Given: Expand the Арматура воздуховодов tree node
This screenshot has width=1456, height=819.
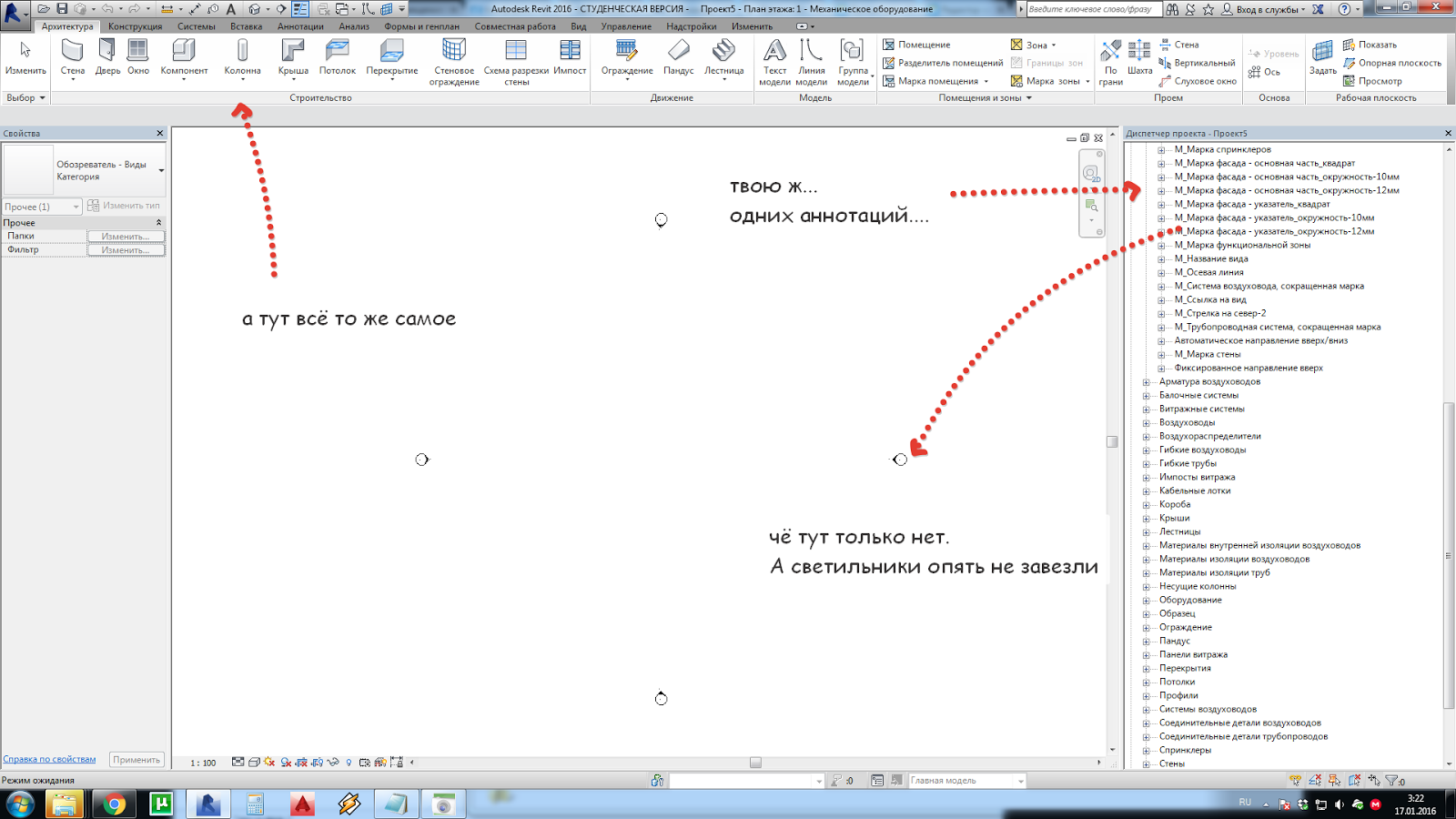Looking at the screenshot, I should tap(1147, 382).
